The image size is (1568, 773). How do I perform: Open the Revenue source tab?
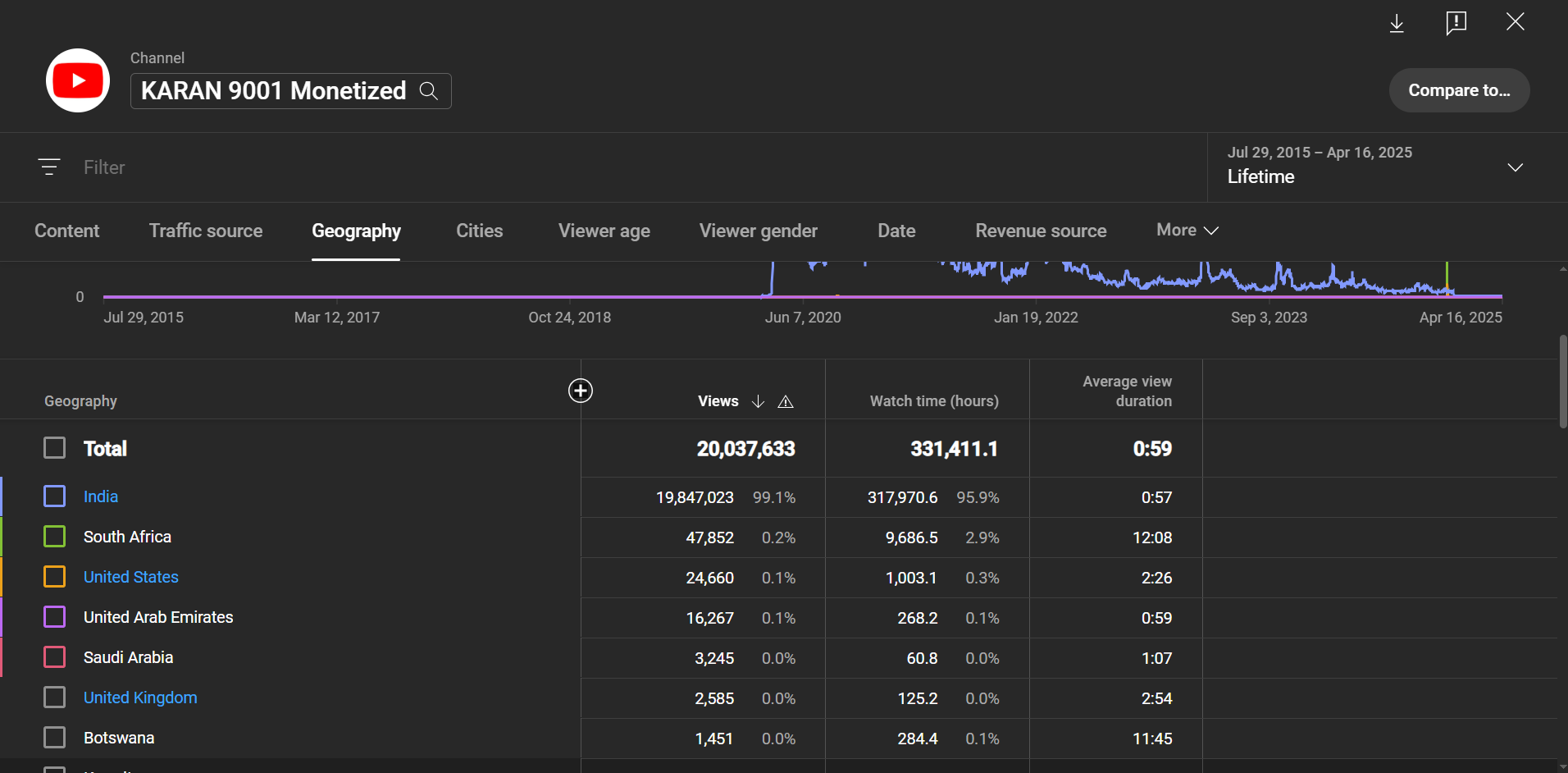pyautogui.click(x=1041, y=231)
